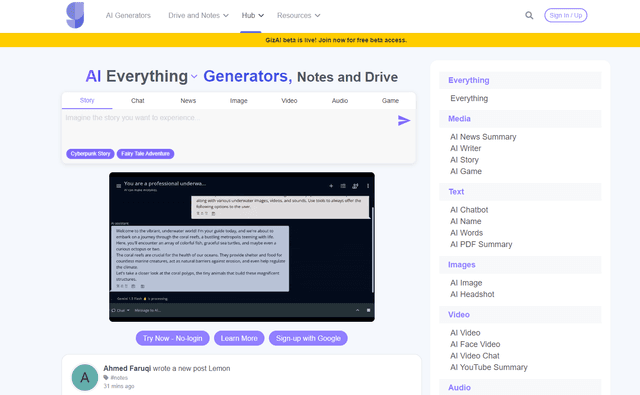Open AI Face Video in sidebar
This screenshot has height=395, width=640.
pos(475,344)
